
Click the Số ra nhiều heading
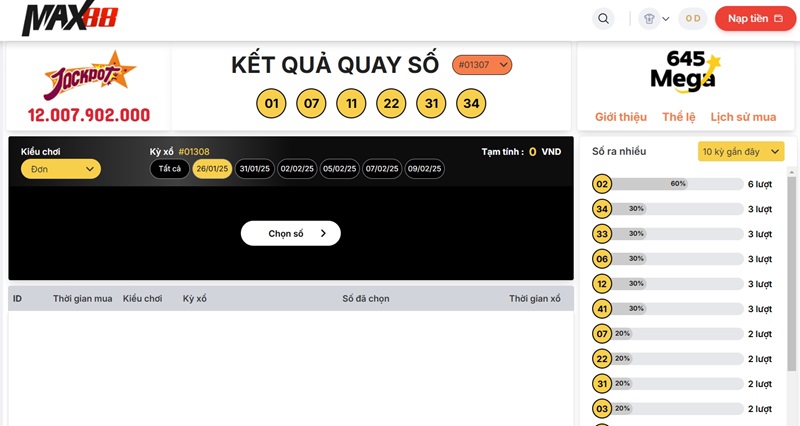pyautogui.click(x=619, y=152)
